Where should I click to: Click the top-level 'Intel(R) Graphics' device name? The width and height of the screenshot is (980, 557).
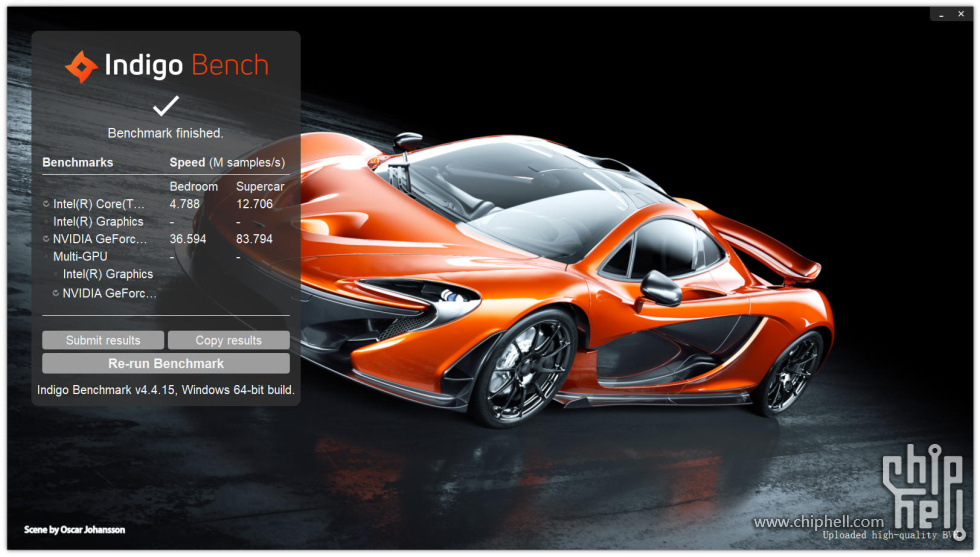pyautogui.click(x=98, y=221)
